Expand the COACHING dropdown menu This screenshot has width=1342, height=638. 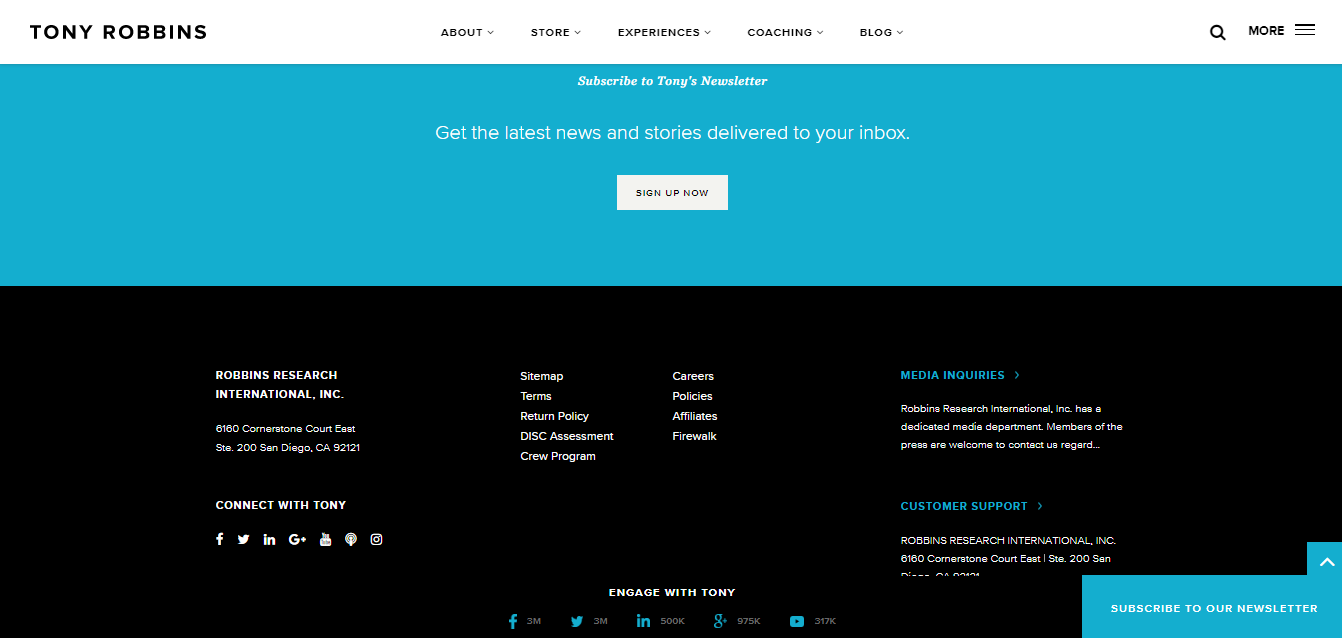(x=785, y=32)
